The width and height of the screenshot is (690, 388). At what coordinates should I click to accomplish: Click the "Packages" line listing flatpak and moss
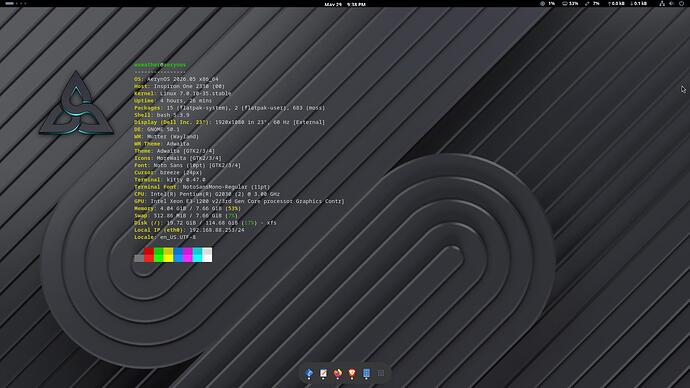coord(230,108)
